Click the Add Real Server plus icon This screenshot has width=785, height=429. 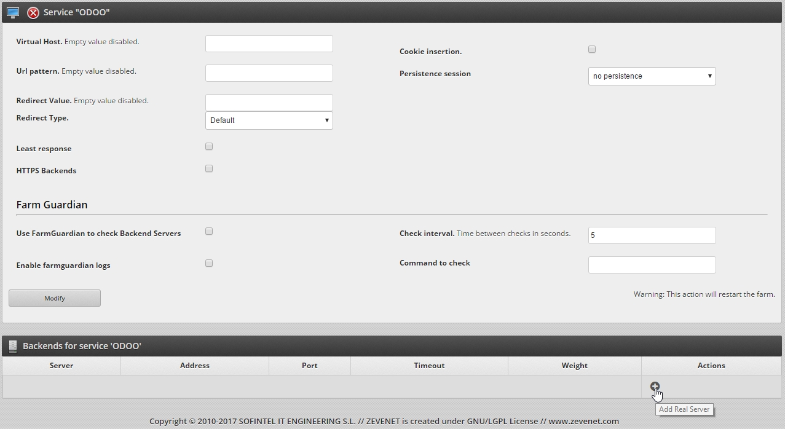pos(655,387)
